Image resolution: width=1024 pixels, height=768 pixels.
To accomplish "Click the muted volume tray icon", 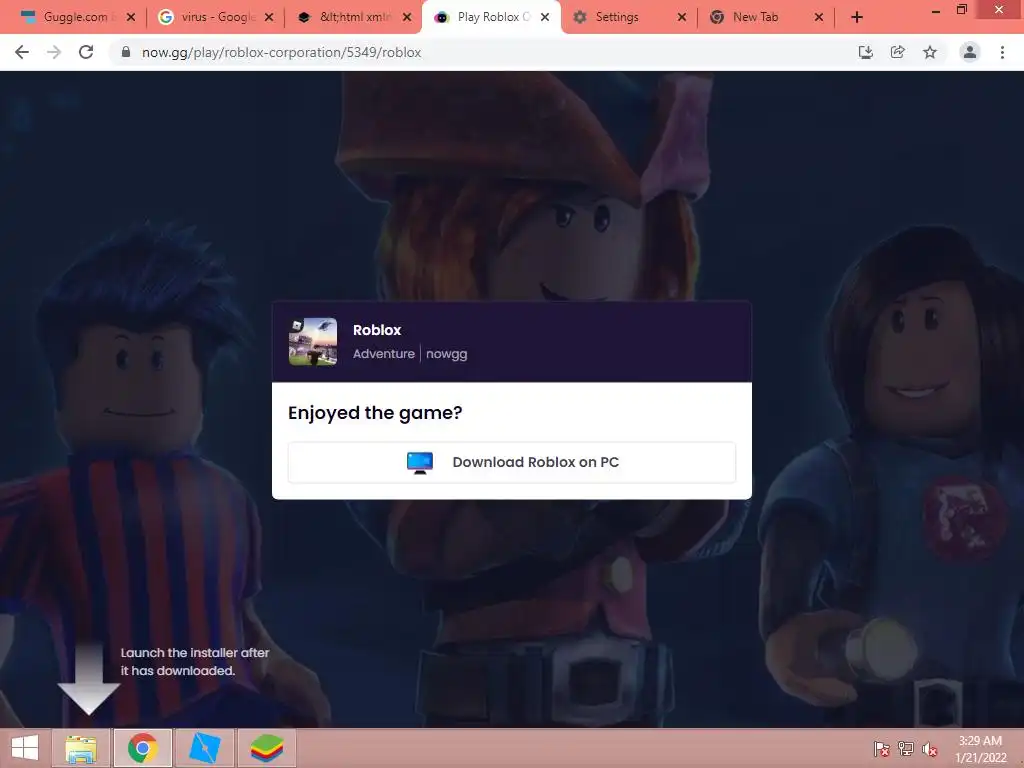I will click(930, 748).
